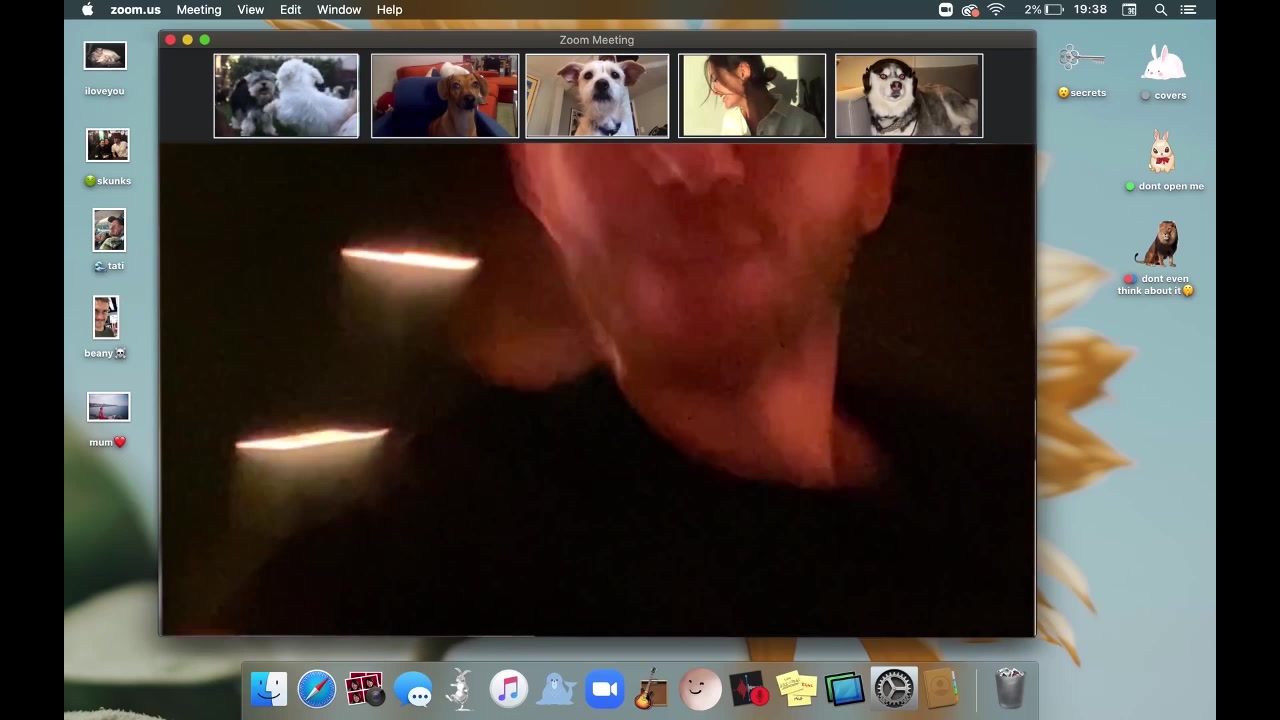This screenshot has width=1280, height=720.
Task: Open the Edit menu
Action: 291,10
